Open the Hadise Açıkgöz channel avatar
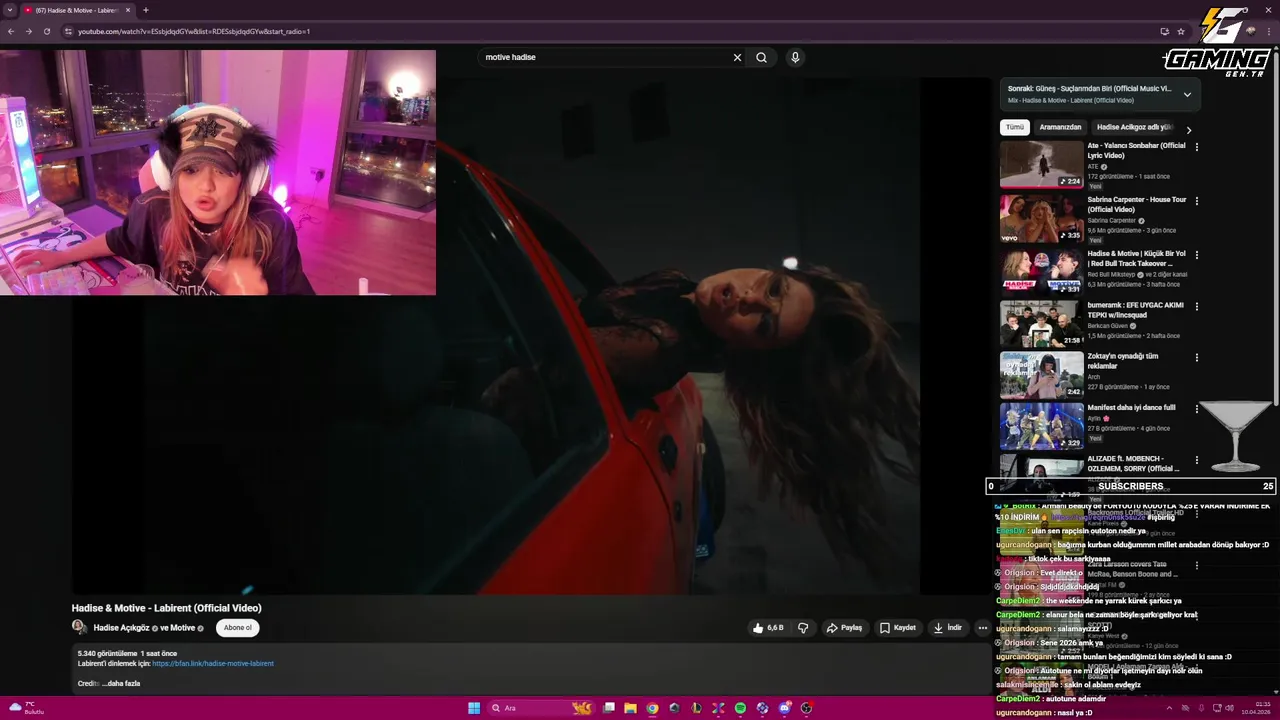This screenshot has width=1280, height=720. pos(79,627)
